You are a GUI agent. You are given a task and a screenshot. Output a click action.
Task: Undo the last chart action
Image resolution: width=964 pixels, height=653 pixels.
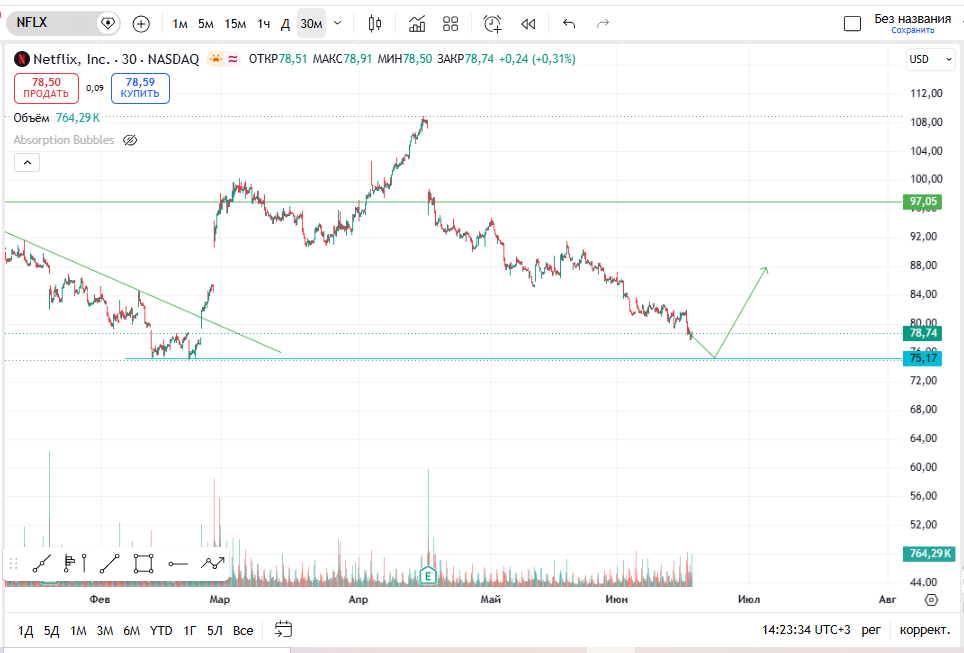[569, 23]
